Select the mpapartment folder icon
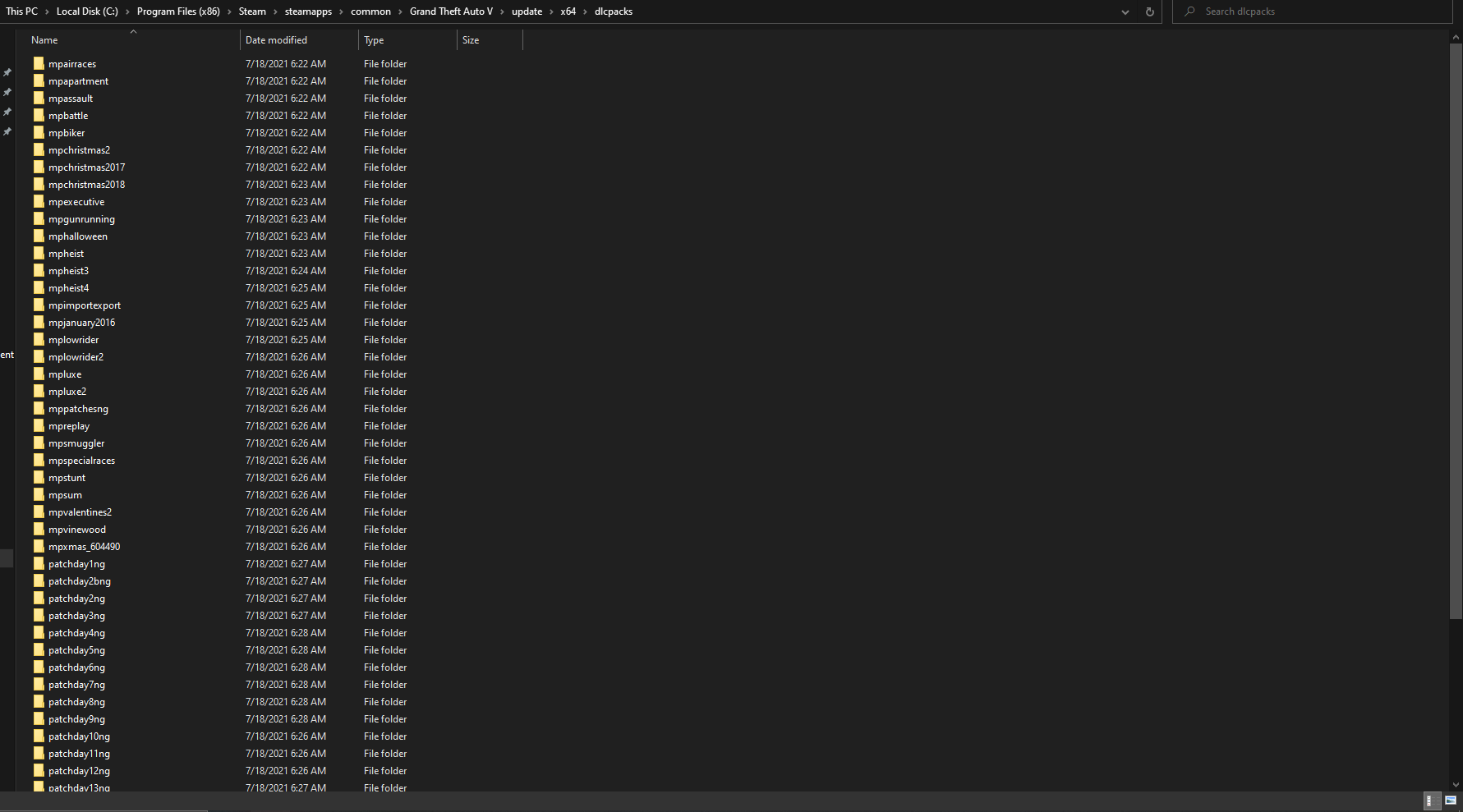 click(x=39, y=80)
